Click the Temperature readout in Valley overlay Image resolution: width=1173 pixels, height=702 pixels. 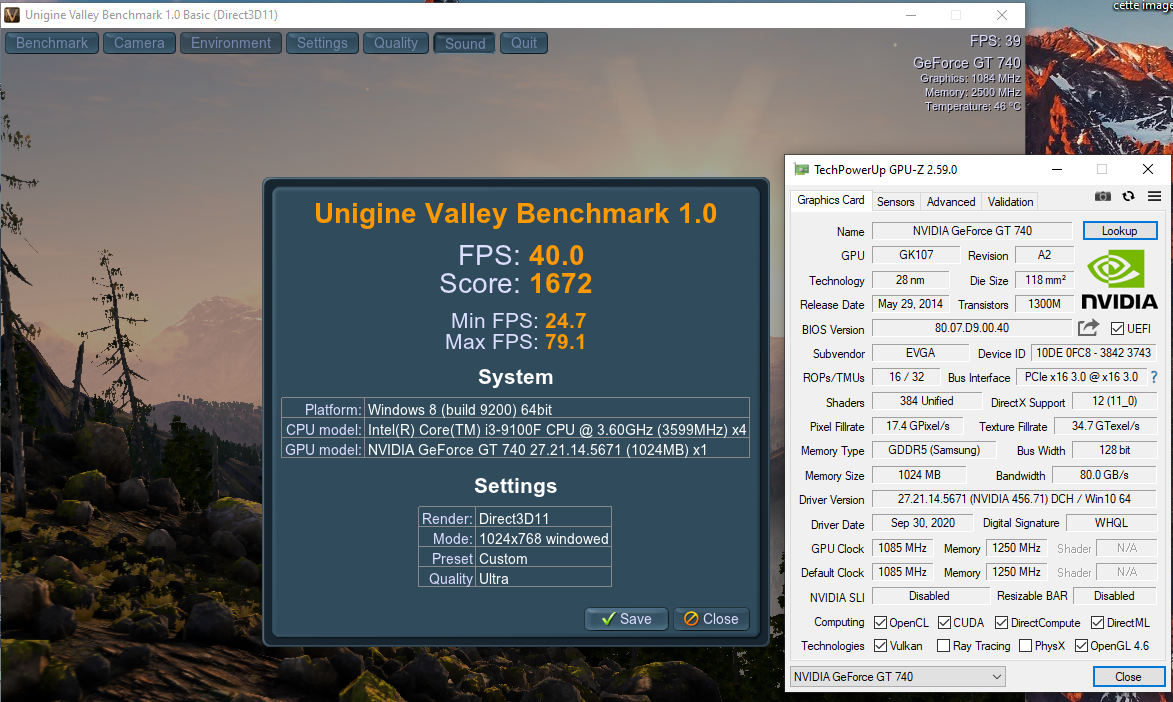point(973,107)
